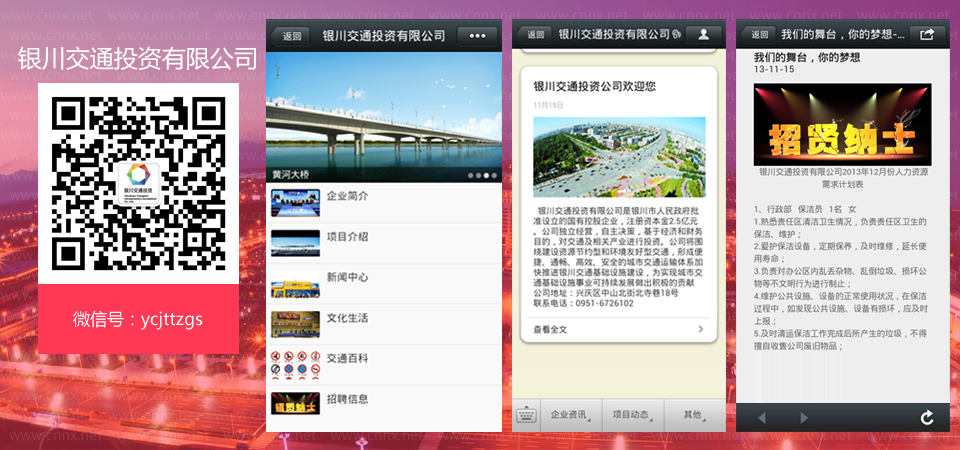This screenshot has height=450, width=960.
Task: Open 文化生活 menu entry
Action: coord(384,324)
